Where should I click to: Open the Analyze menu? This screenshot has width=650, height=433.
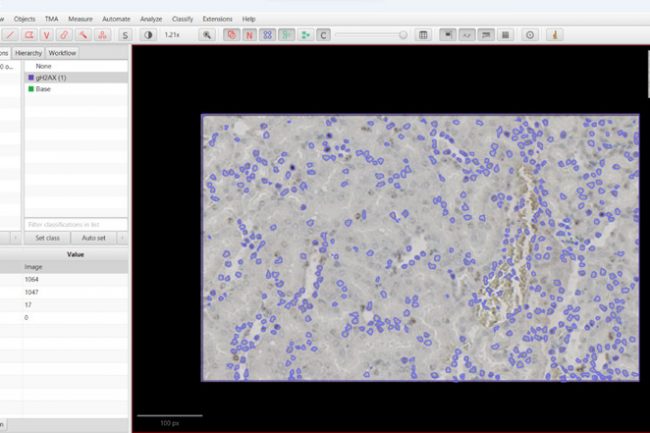(151, 19)
